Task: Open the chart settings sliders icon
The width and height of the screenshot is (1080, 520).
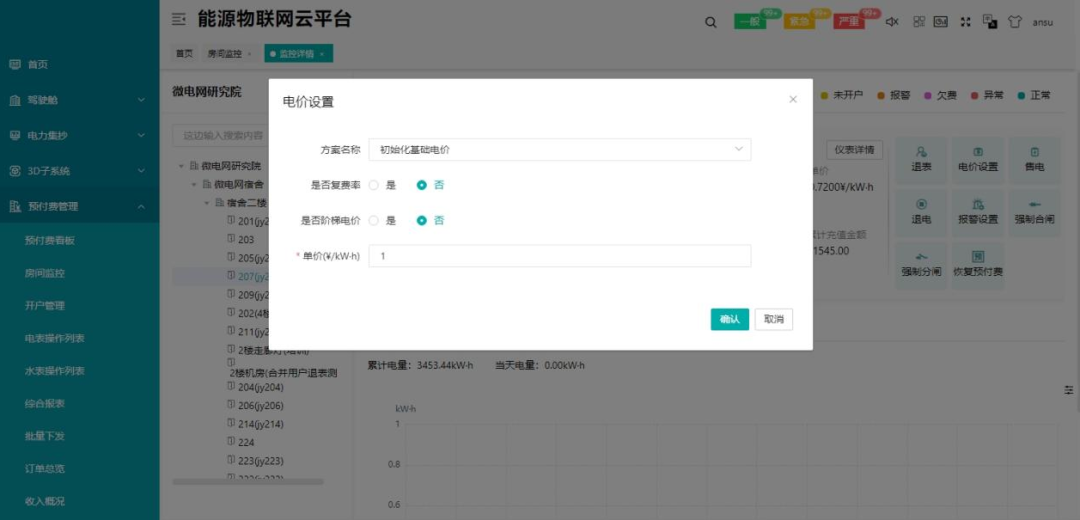Action: click(x=1068, y=390)
